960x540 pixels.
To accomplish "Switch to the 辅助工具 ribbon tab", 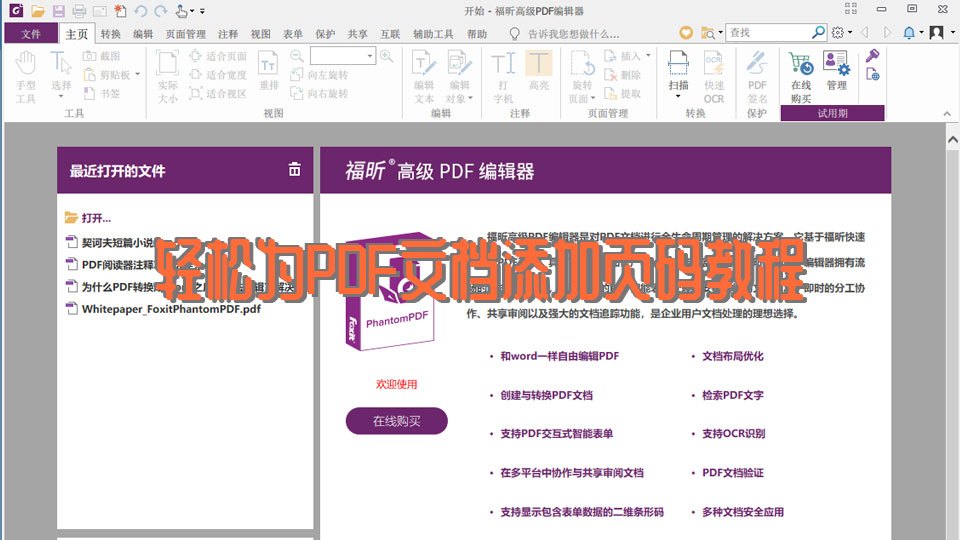I will pos(433,34).
